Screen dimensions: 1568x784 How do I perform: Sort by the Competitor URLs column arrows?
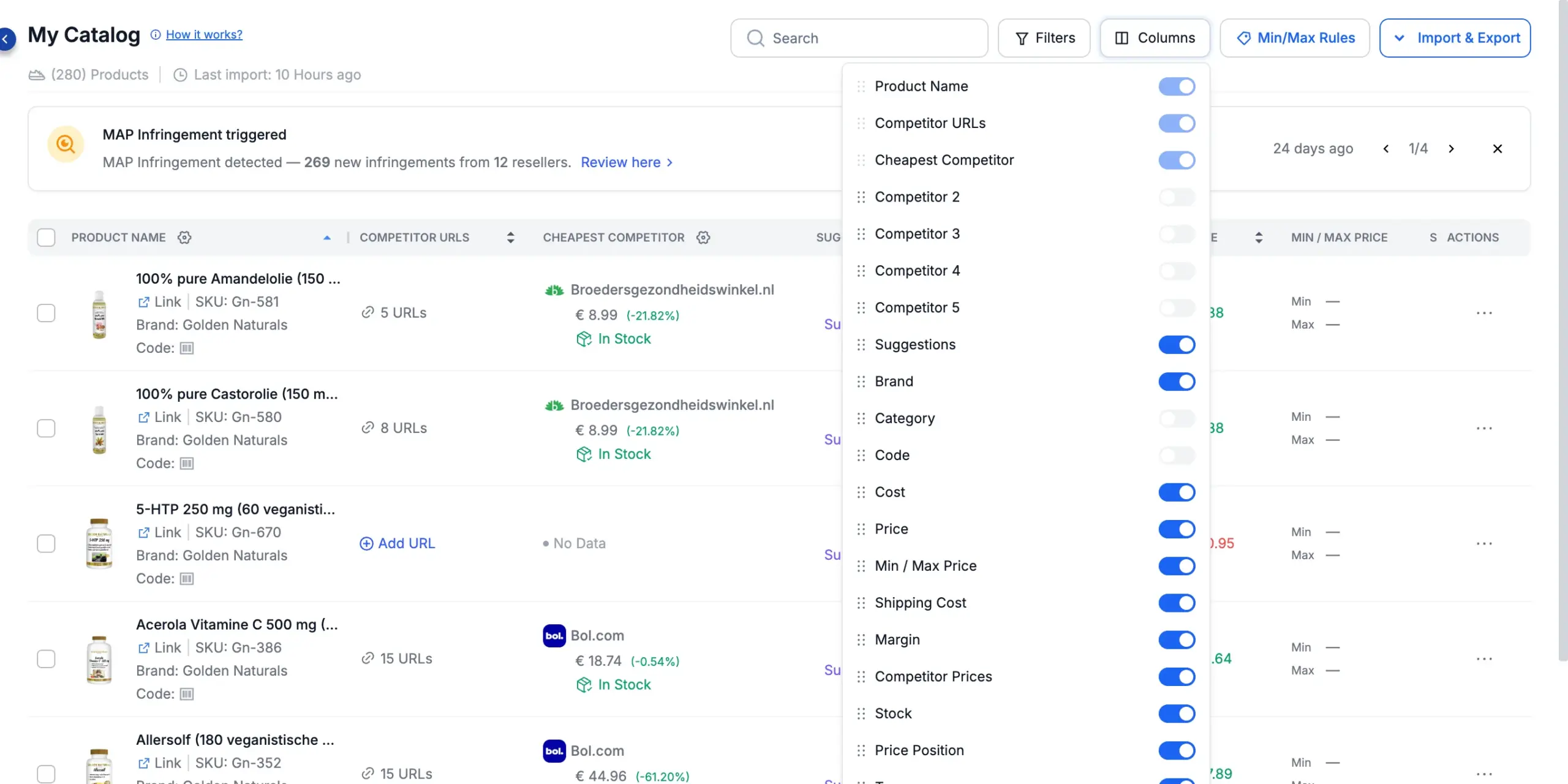click(x=511, y=238)
